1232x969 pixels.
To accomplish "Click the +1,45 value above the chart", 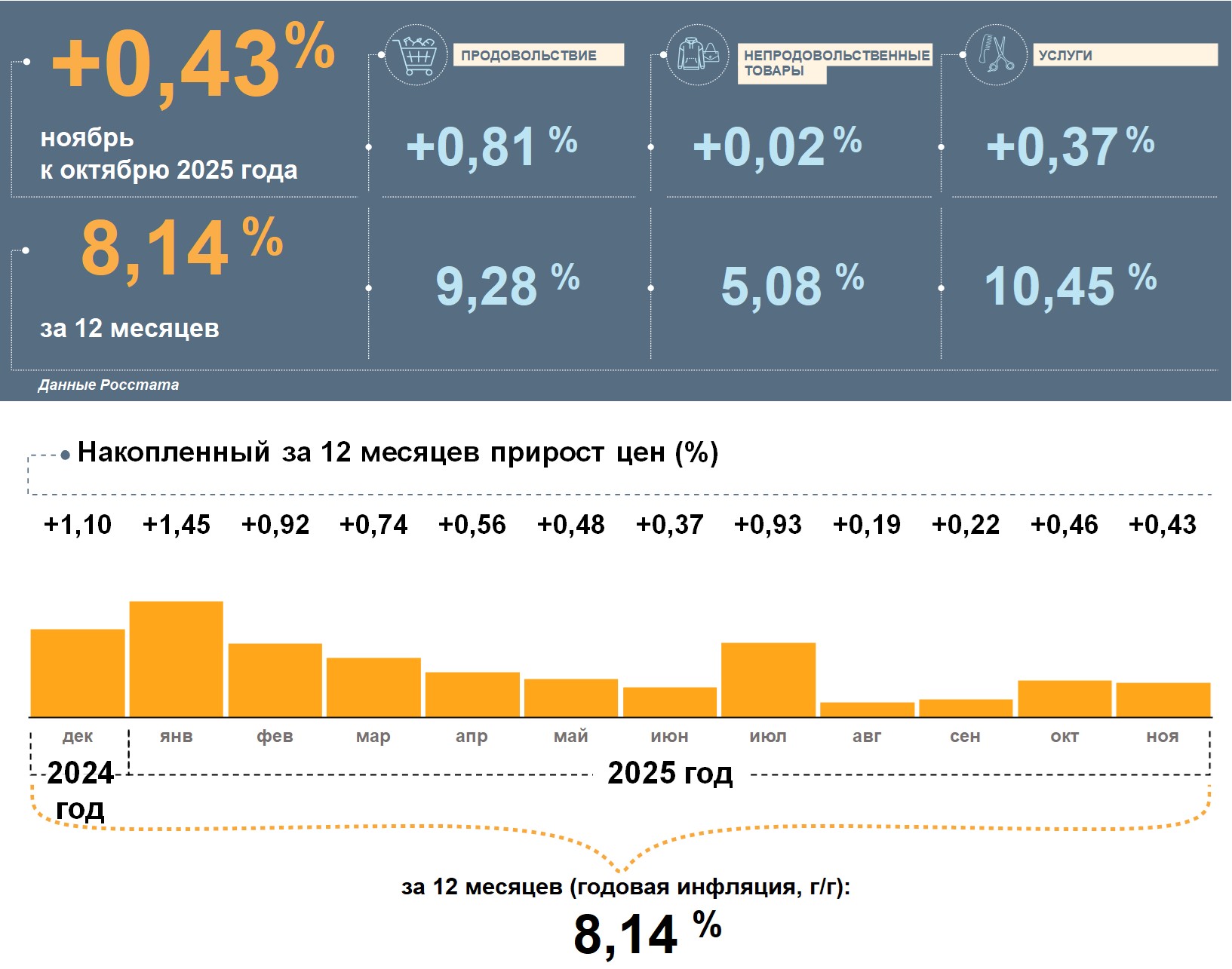I will click(177, 524).
